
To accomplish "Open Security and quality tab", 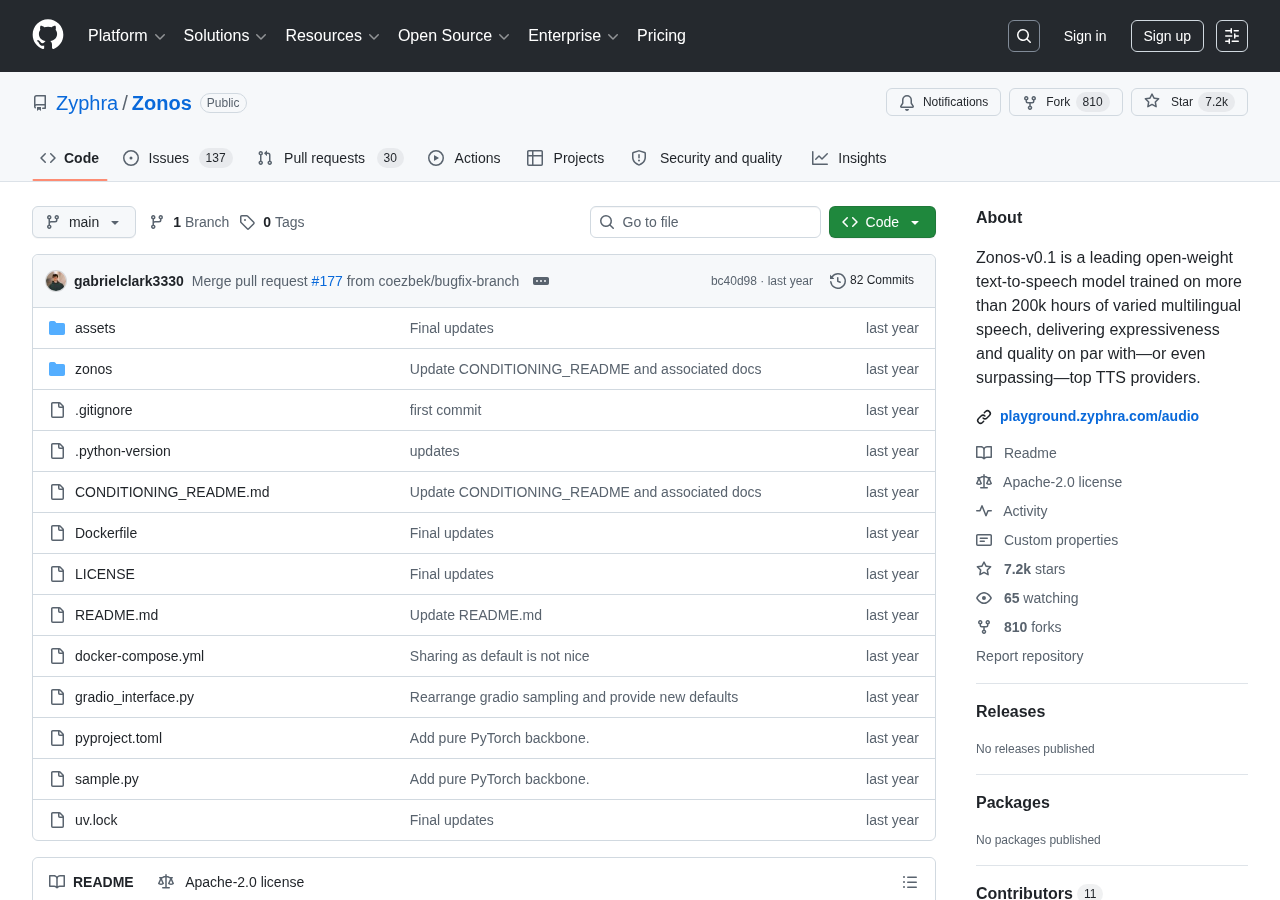I will point(707,158).
